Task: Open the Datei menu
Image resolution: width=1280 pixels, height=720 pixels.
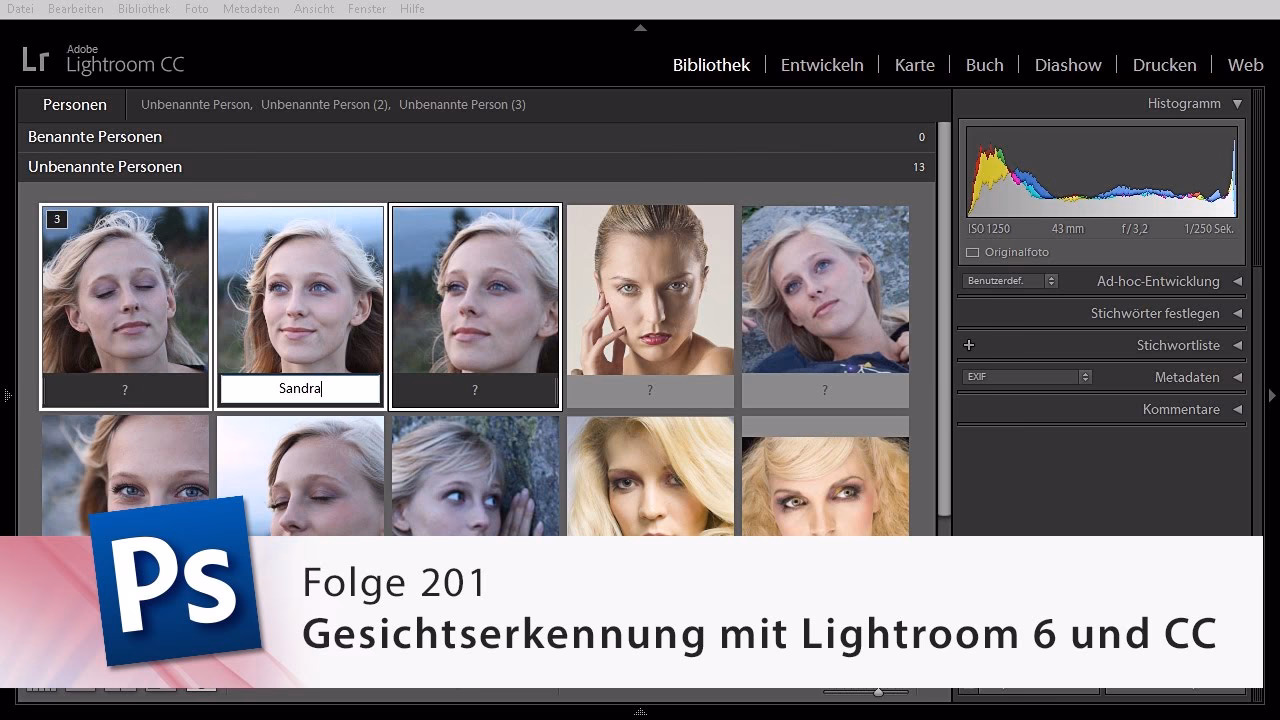Action: coord(20,9)
